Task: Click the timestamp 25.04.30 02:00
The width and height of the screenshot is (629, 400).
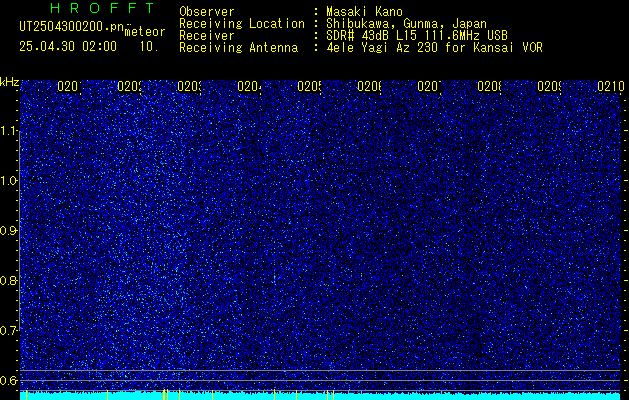Action: pos(68,47)
